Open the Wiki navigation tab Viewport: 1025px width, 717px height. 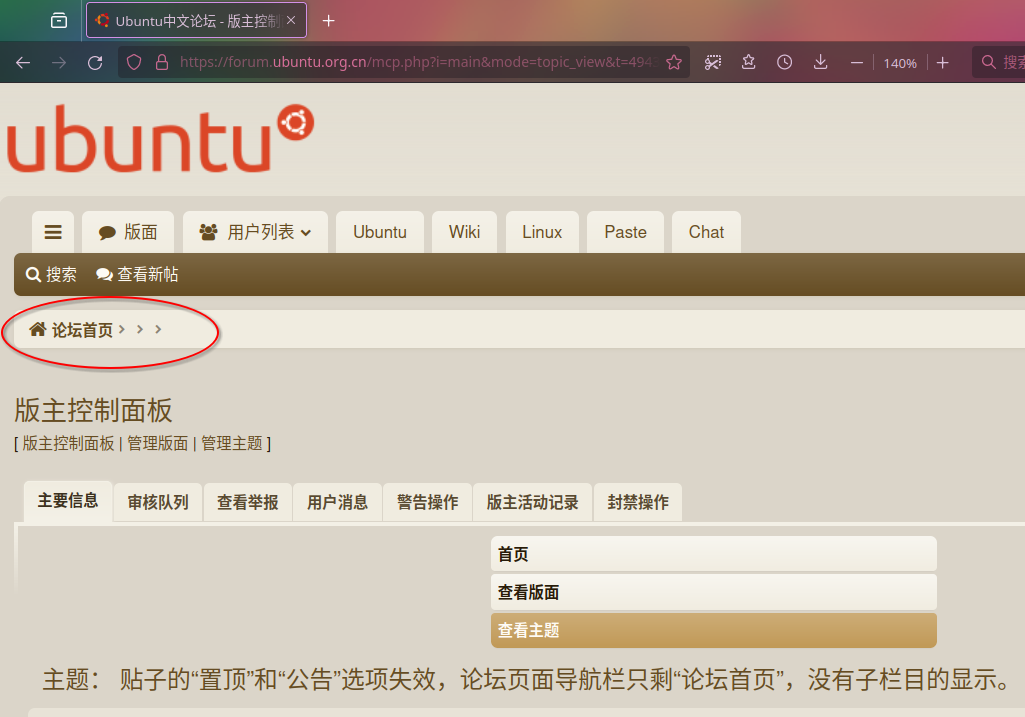pyautogui.click(x=465, y=232)
